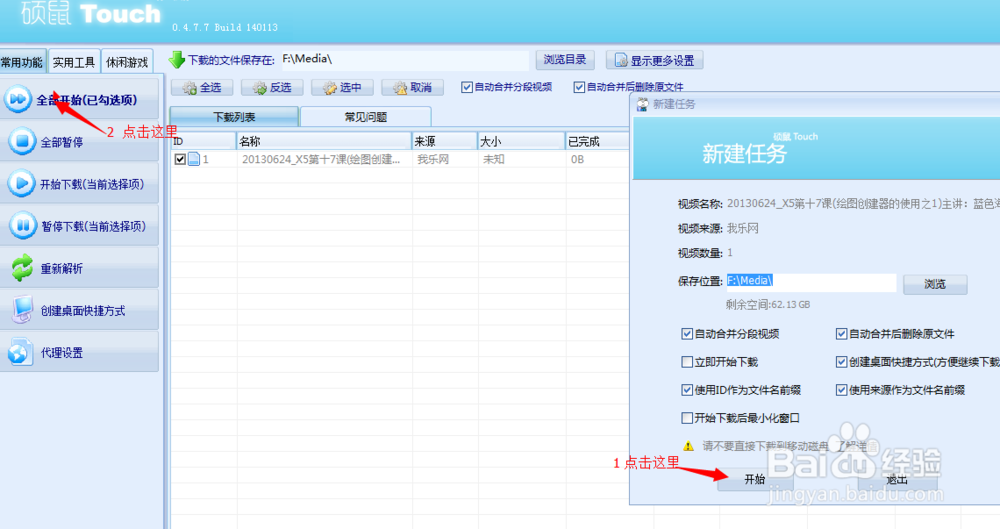Switch to 休闲游戏 tab
The height and width of the screenshot is (529, 1000).
127,62
